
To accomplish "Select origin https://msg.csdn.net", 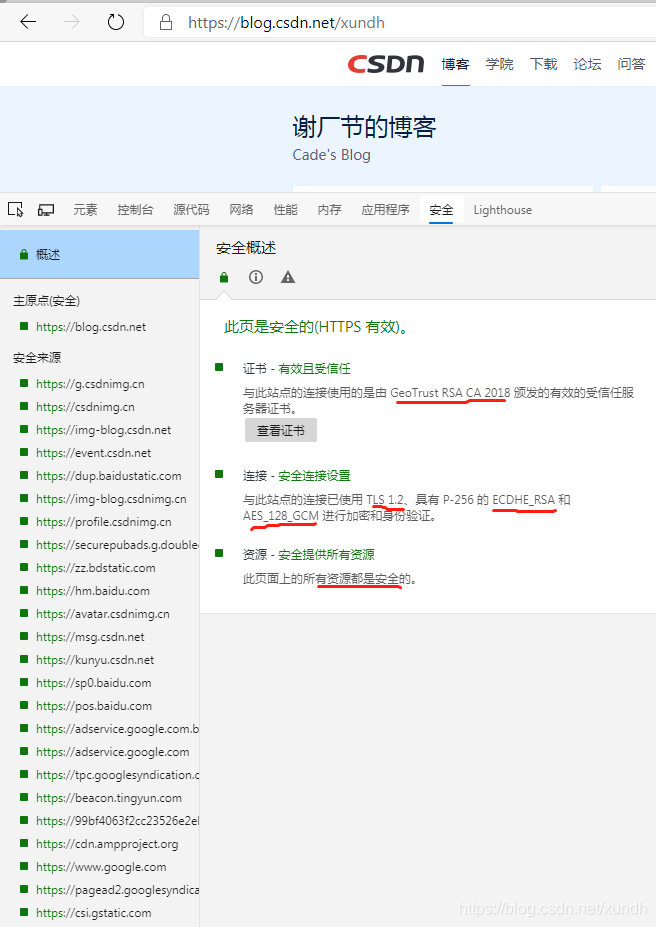I will click(x=90, y=637).
